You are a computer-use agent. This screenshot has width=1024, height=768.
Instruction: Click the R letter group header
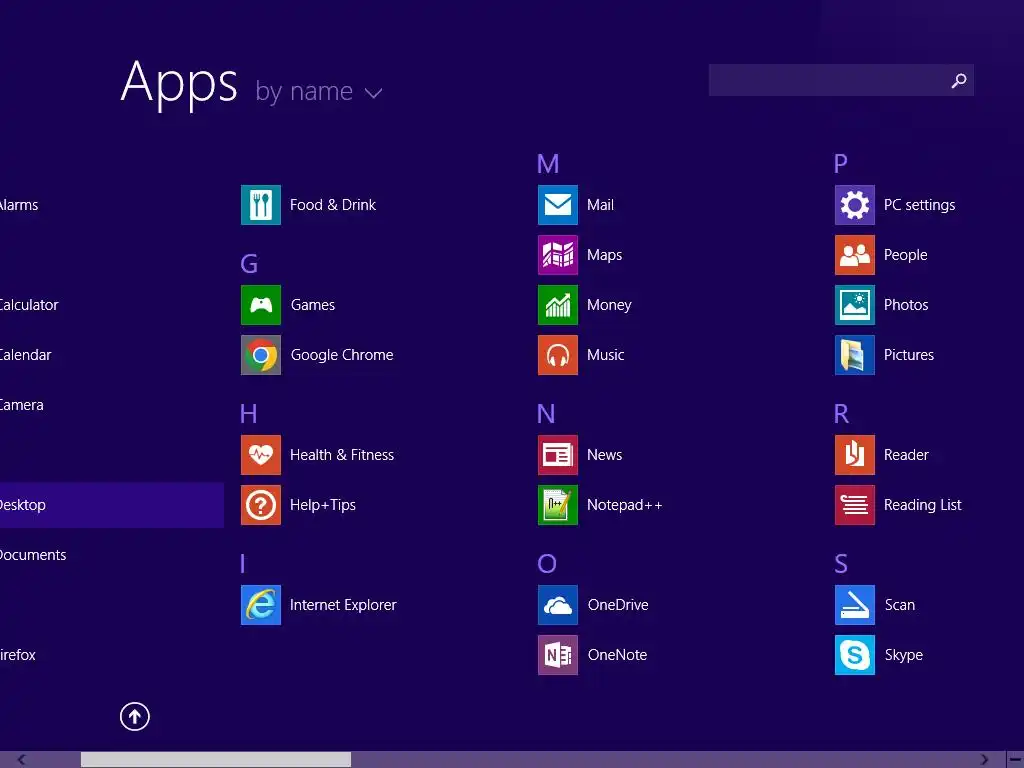pos(841,414)
